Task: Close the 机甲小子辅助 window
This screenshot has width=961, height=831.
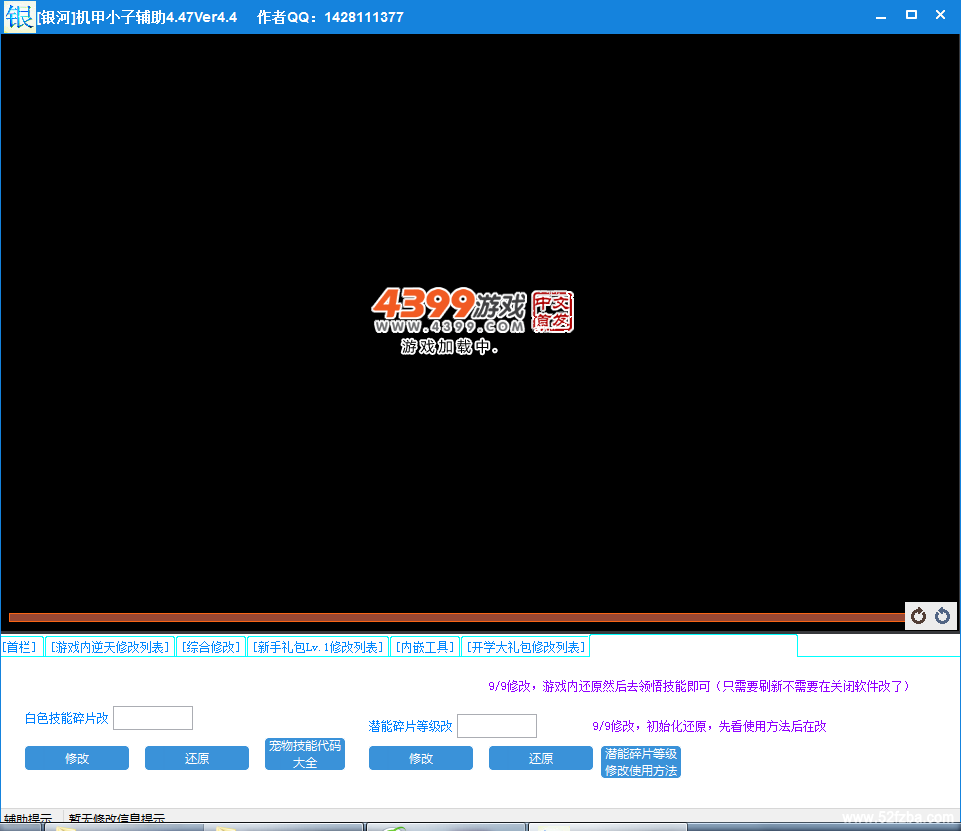Action: [940, 15]
